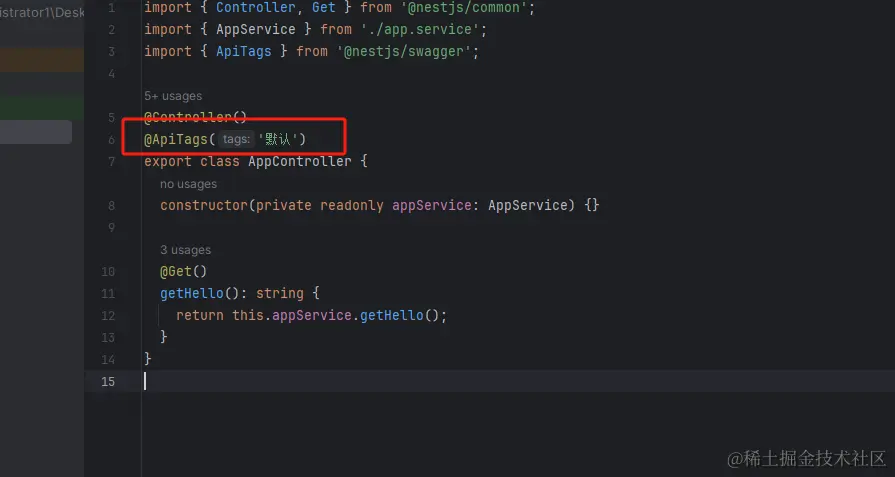This screenshot has height=477, width=895.
Task: Select AppController class name
Action: click(x=300, y=161)
